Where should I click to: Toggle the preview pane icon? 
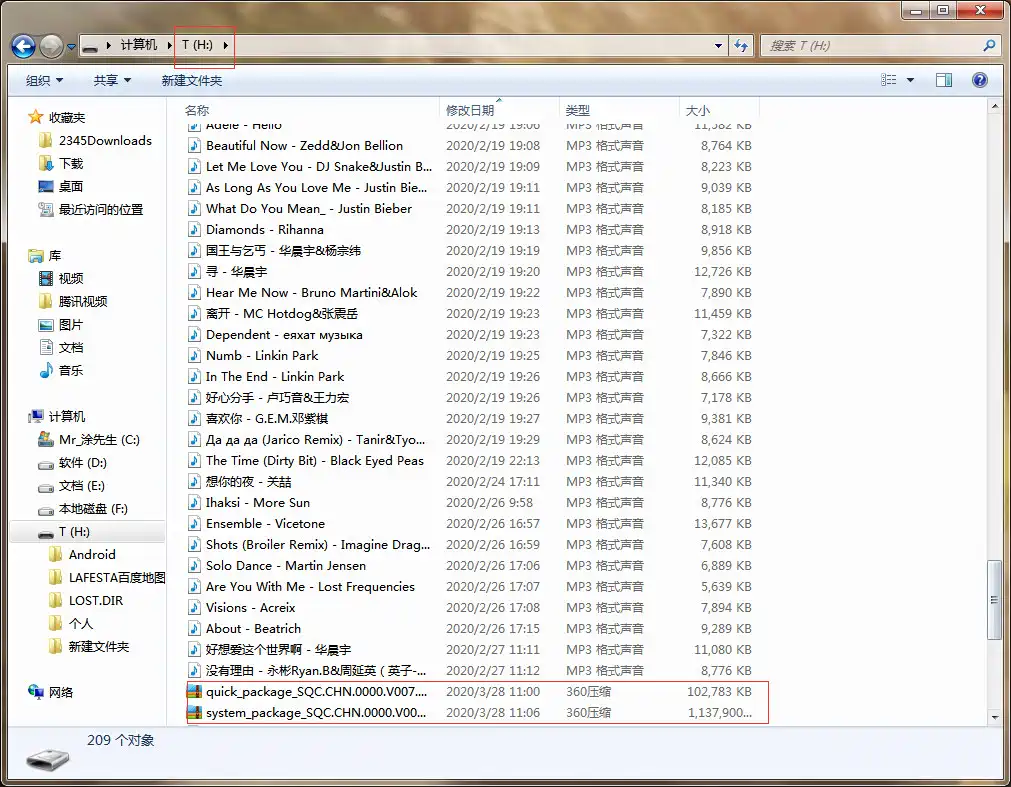tap(943, 80)
